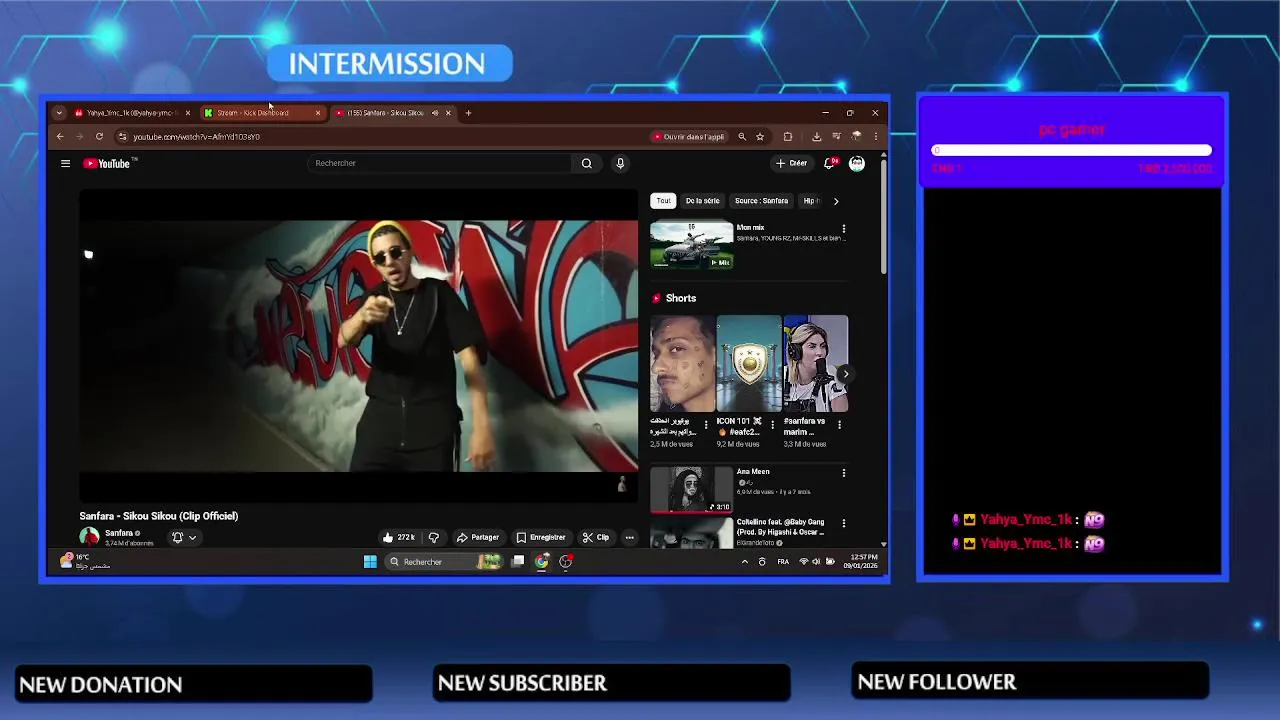Select the youtube.com address bar URL
Viewport: 1280px width, 720px height.
point(197,137)
